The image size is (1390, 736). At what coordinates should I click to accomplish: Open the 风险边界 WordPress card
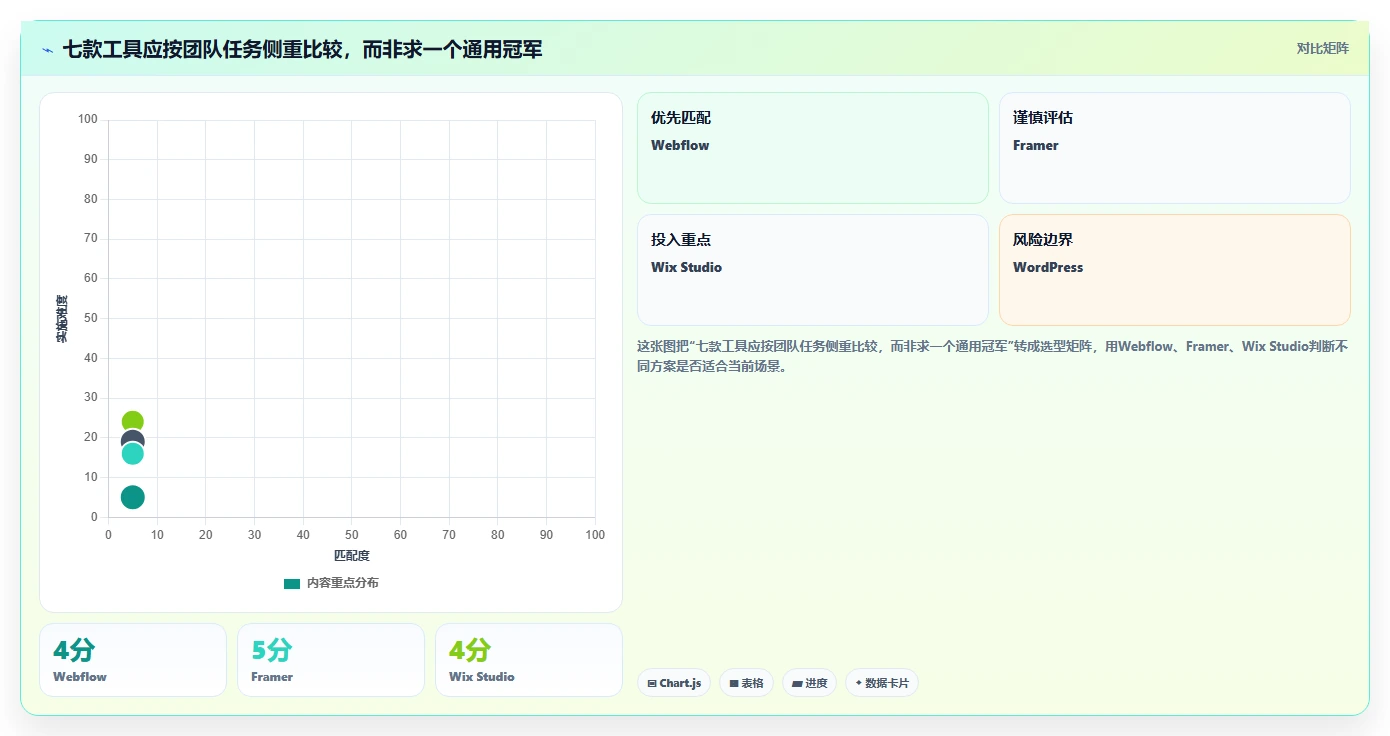click(x=1175, y=270)
